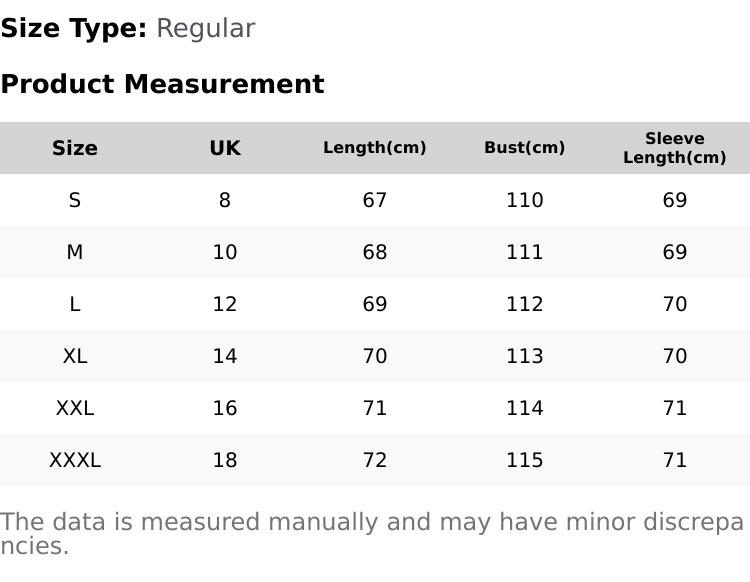Click the Size column header
The image size is (750, 582).
75,148
